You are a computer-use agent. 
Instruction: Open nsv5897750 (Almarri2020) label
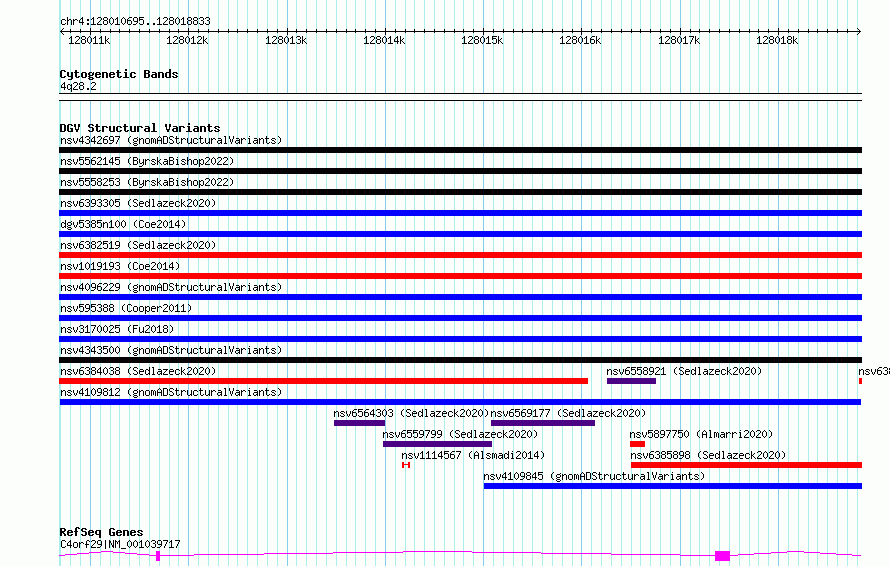(x=701, y=434)
